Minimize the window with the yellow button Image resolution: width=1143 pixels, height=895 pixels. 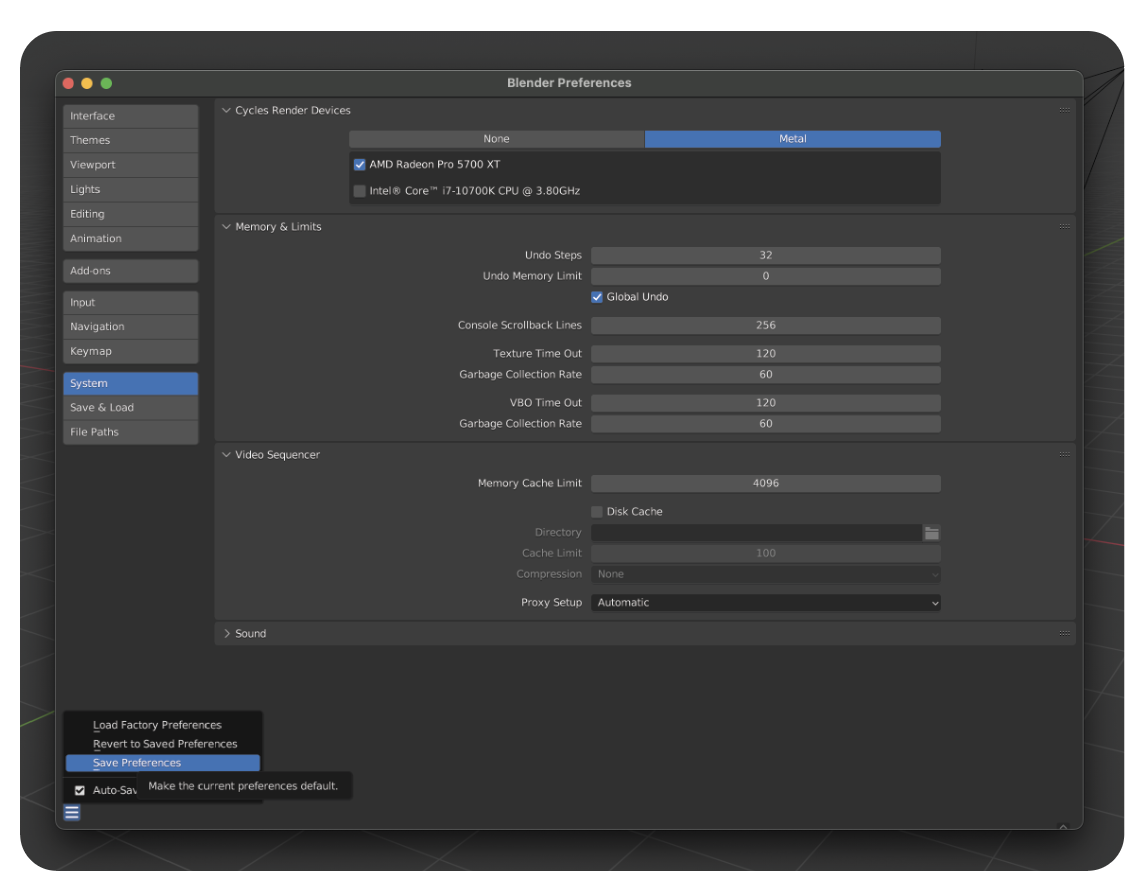coord(87,83)
